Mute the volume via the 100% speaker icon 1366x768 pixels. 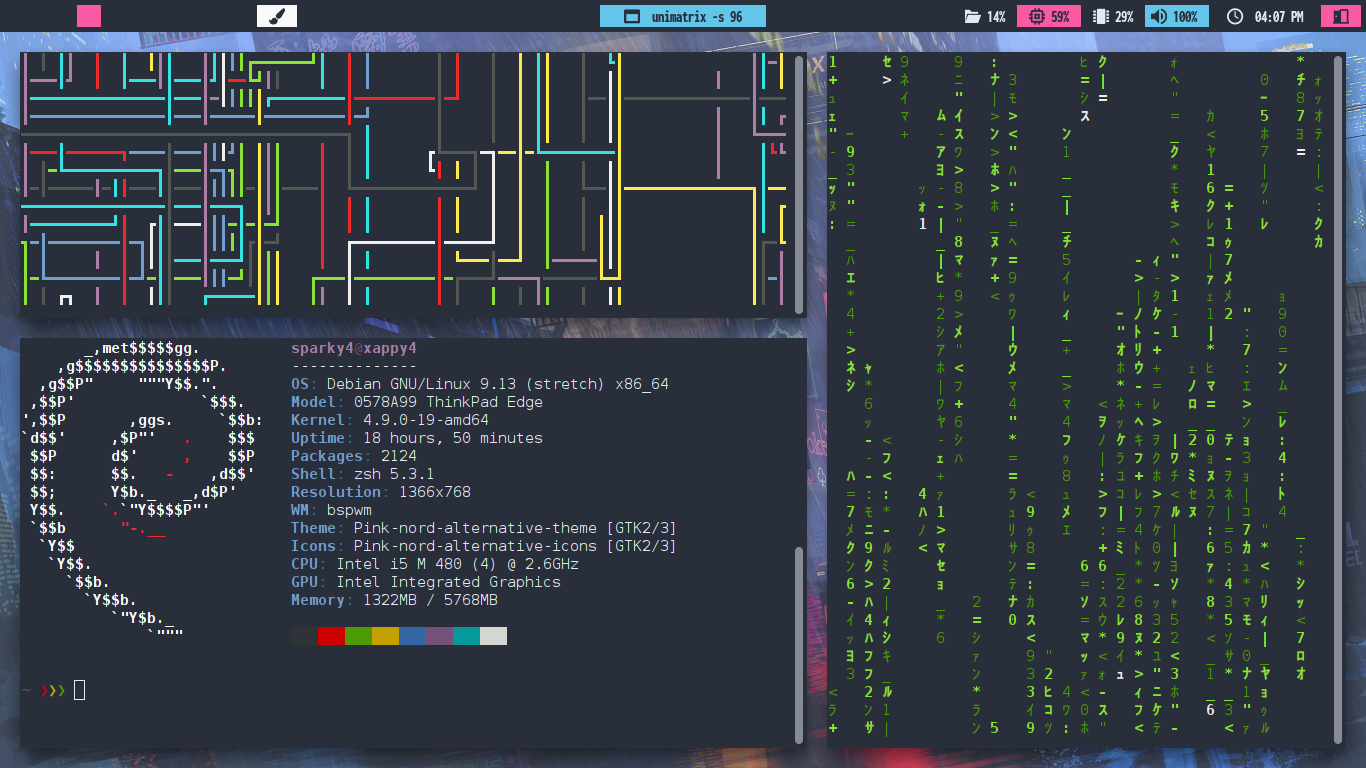(1158, 17)
